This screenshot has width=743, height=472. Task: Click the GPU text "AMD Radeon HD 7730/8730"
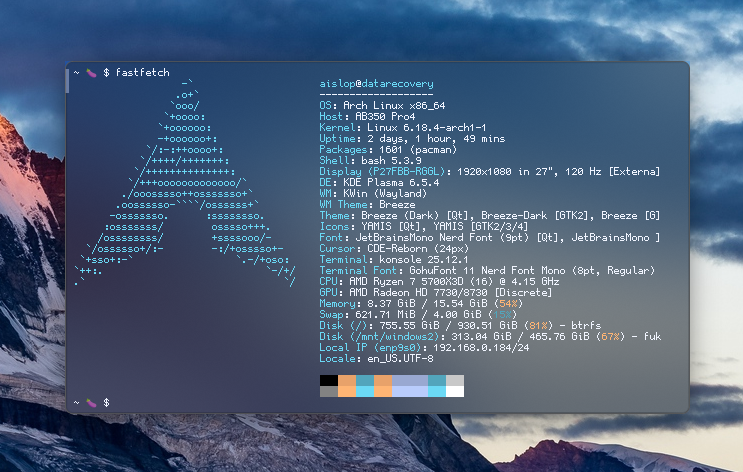418,292
